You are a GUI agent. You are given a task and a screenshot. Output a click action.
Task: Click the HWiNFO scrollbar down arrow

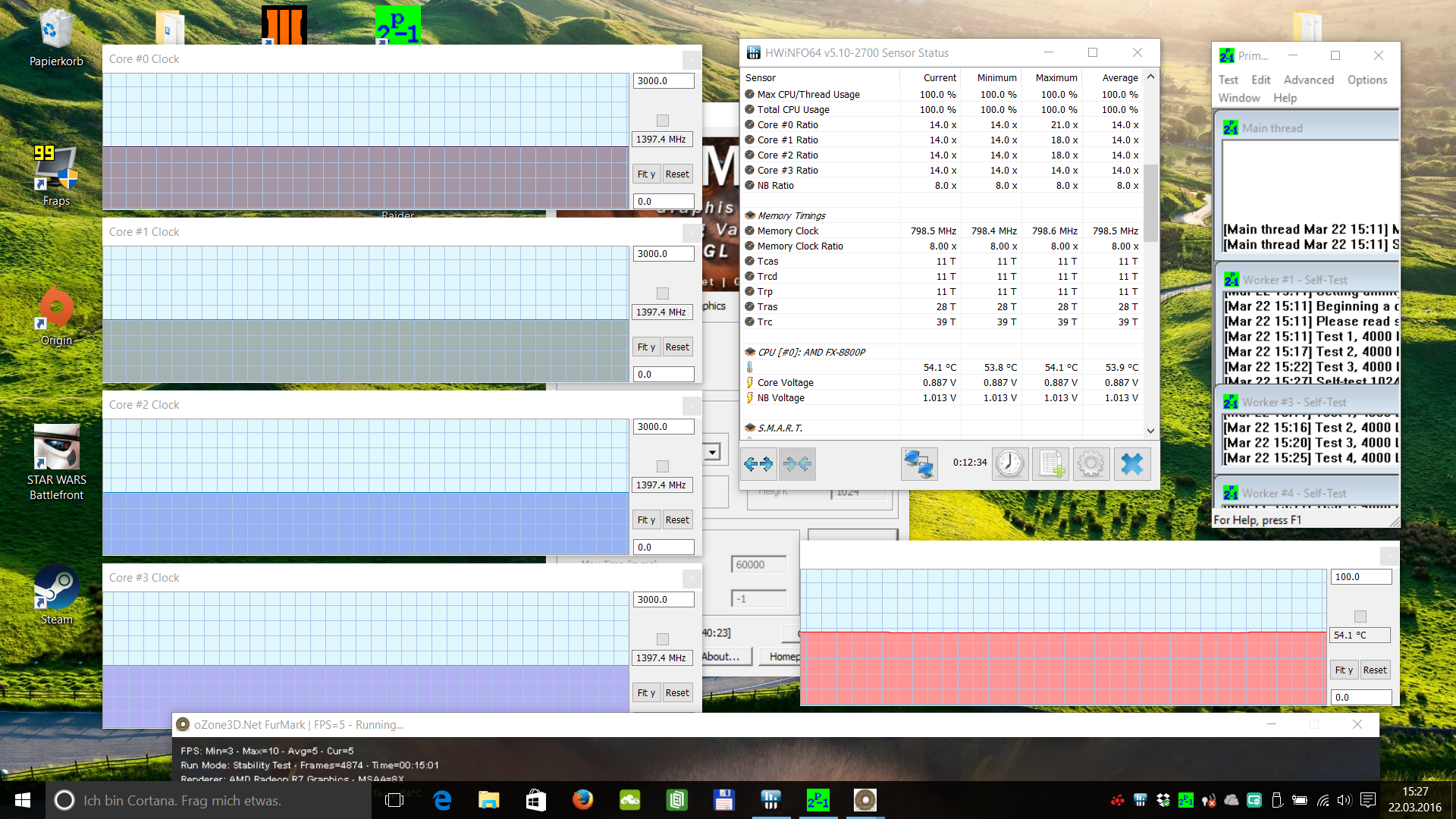point(1150,431)
